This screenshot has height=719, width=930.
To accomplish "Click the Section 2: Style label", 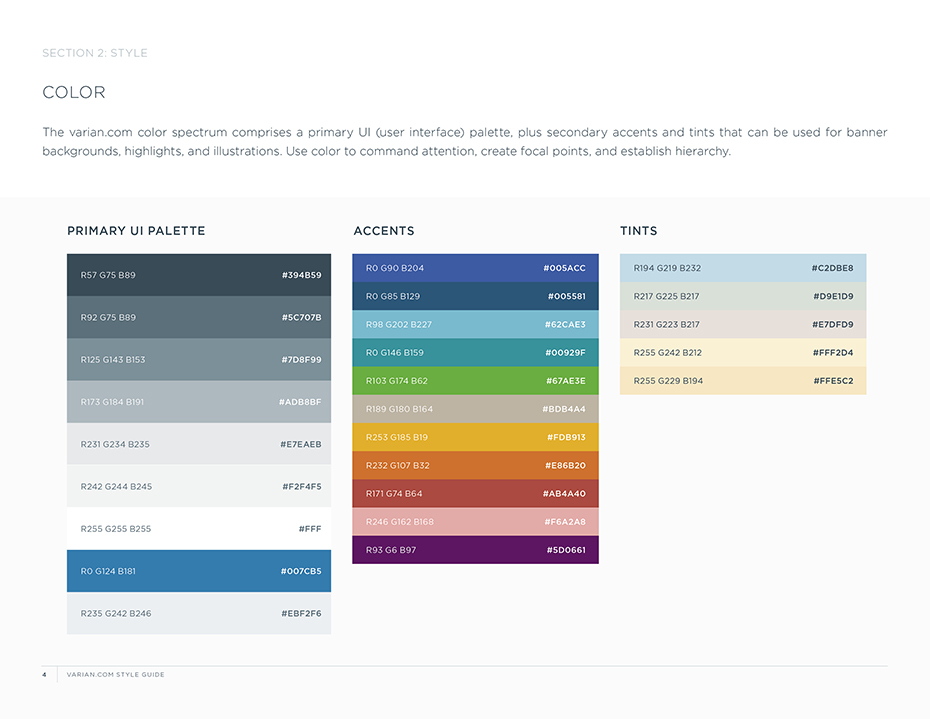I will click(95, 53).
